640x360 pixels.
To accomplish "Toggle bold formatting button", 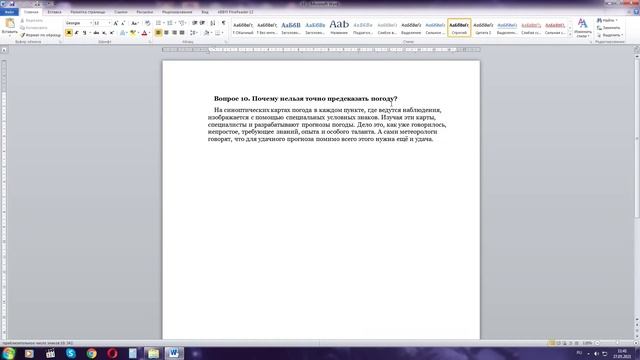I will tap(69, 33).
